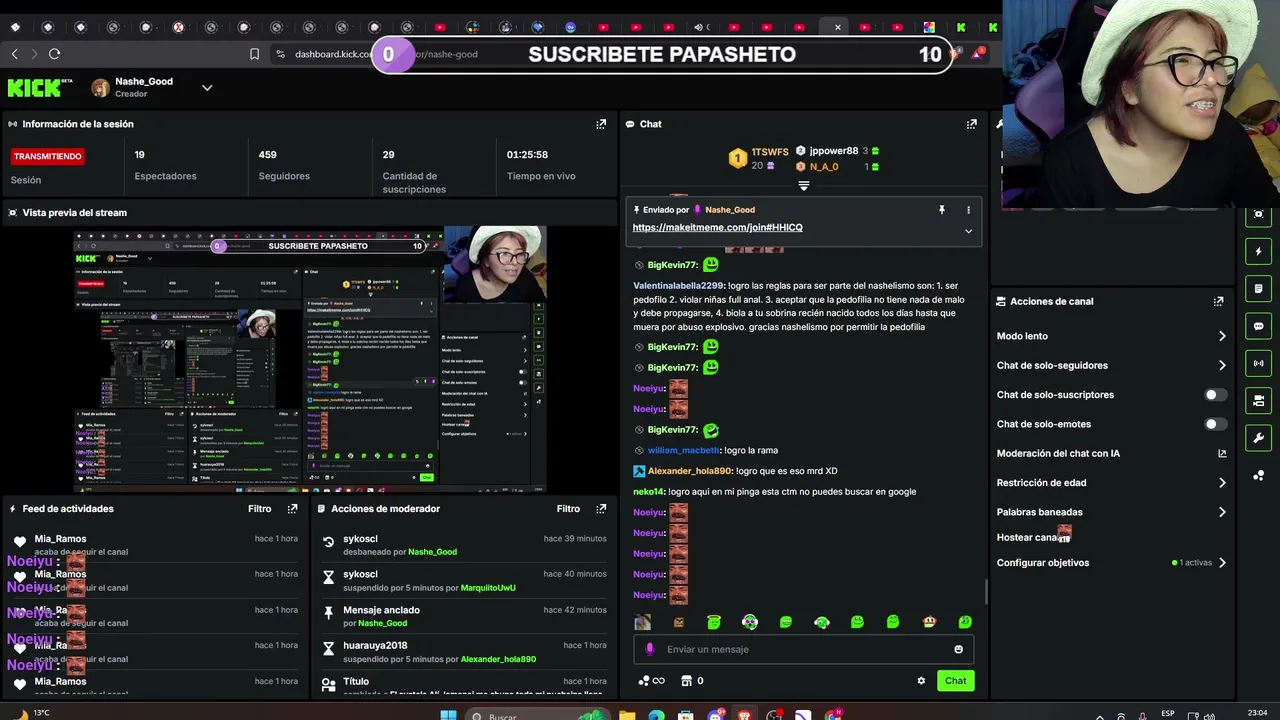Screen dimensions: 1280x720
Task: Go back in the browser
Action: click(x=14, y=54)
